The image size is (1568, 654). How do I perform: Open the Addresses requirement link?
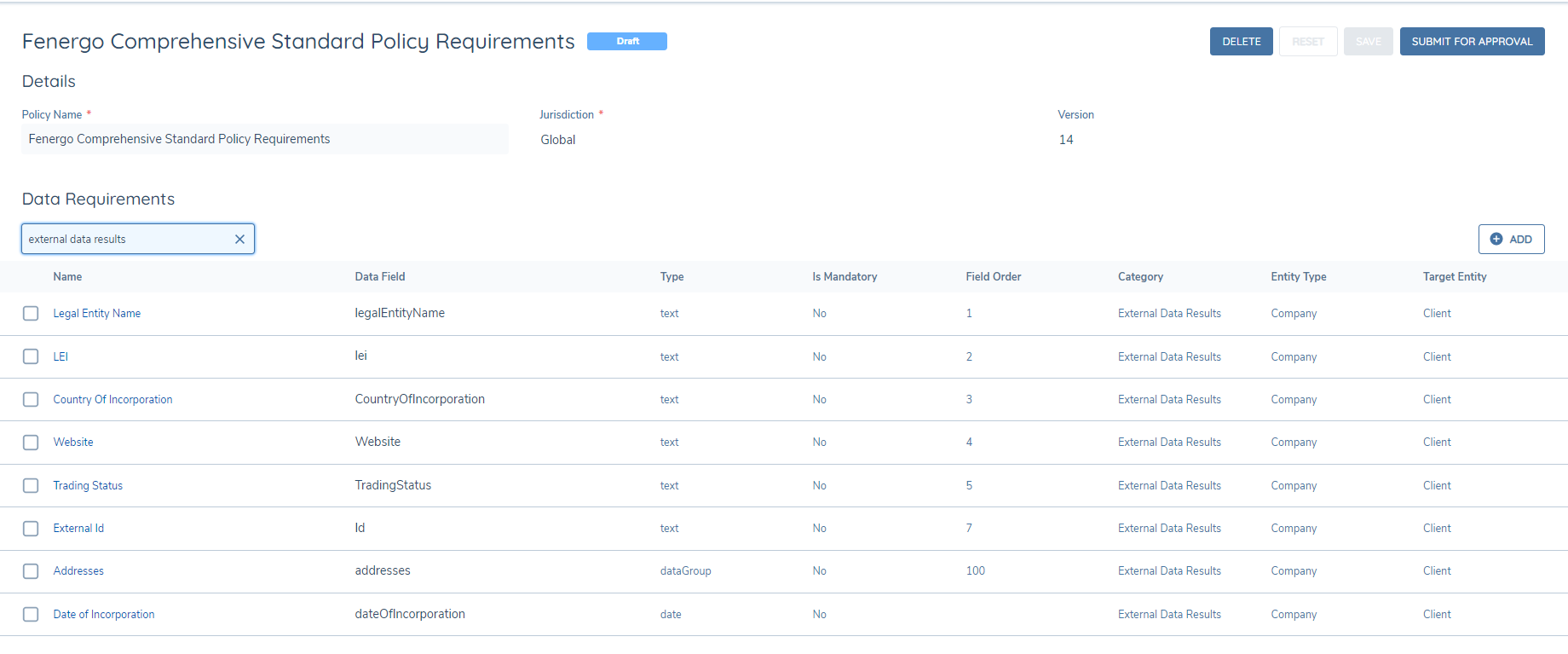(78, 571)
